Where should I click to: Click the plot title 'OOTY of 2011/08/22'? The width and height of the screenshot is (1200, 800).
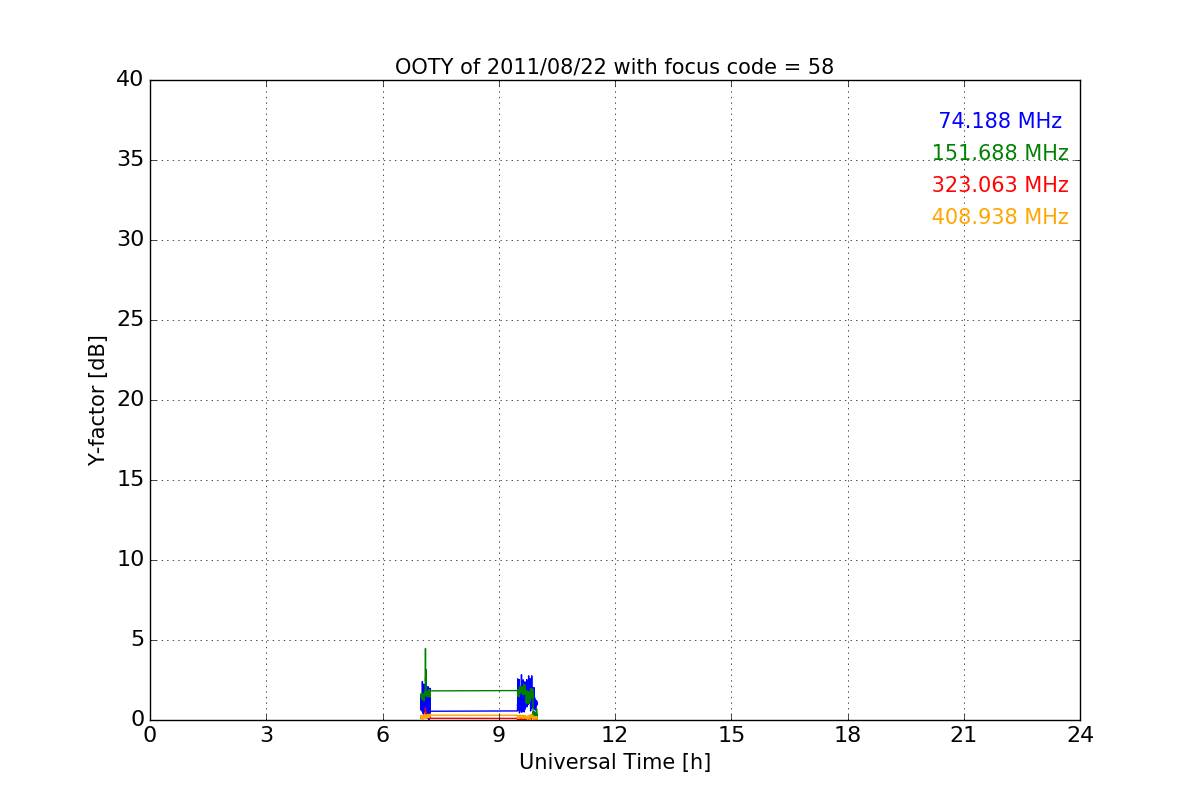[x=614, y=67]
